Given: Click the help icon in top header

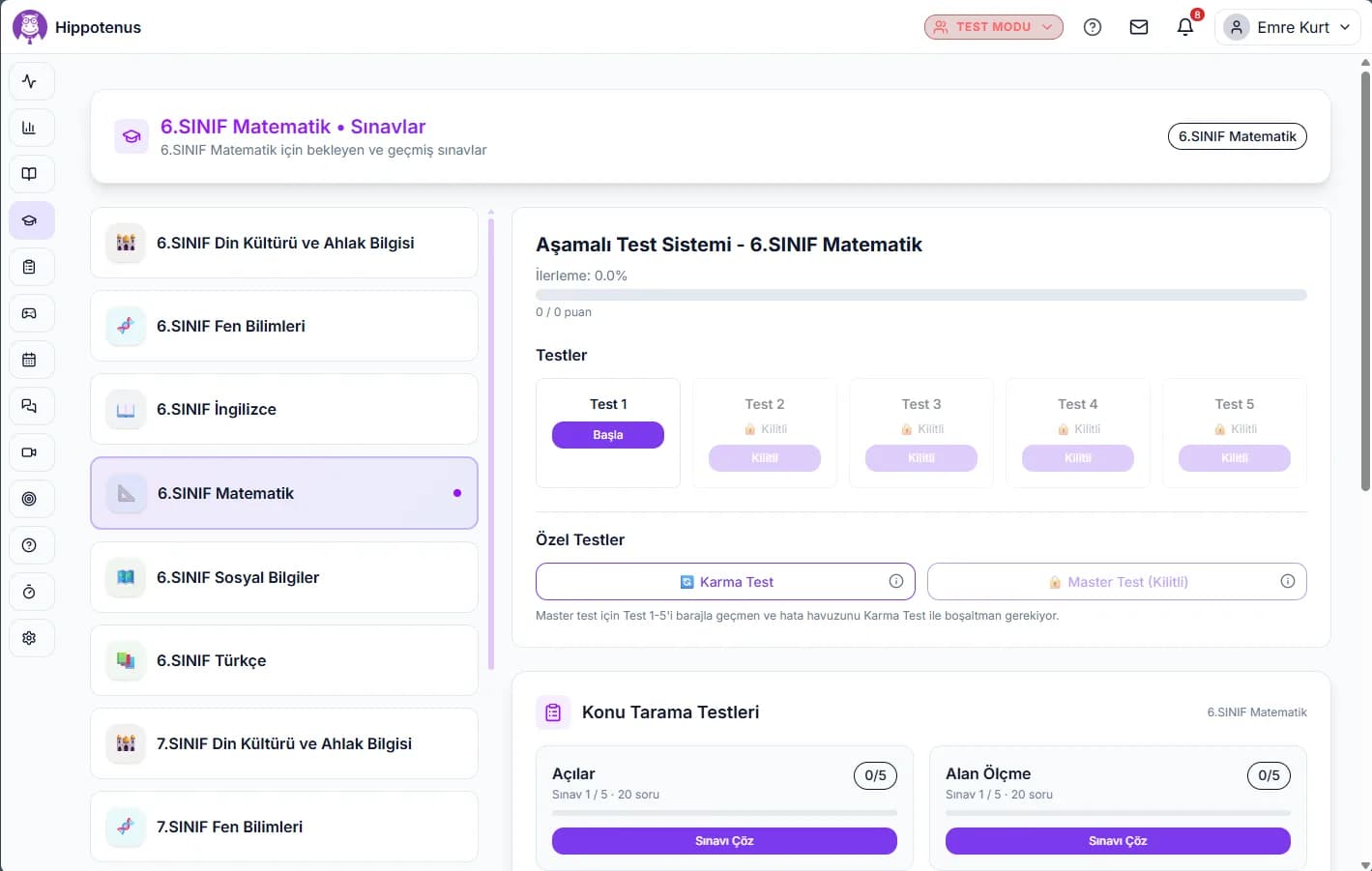Looking at the screenshot, I should pos(1093,27).
